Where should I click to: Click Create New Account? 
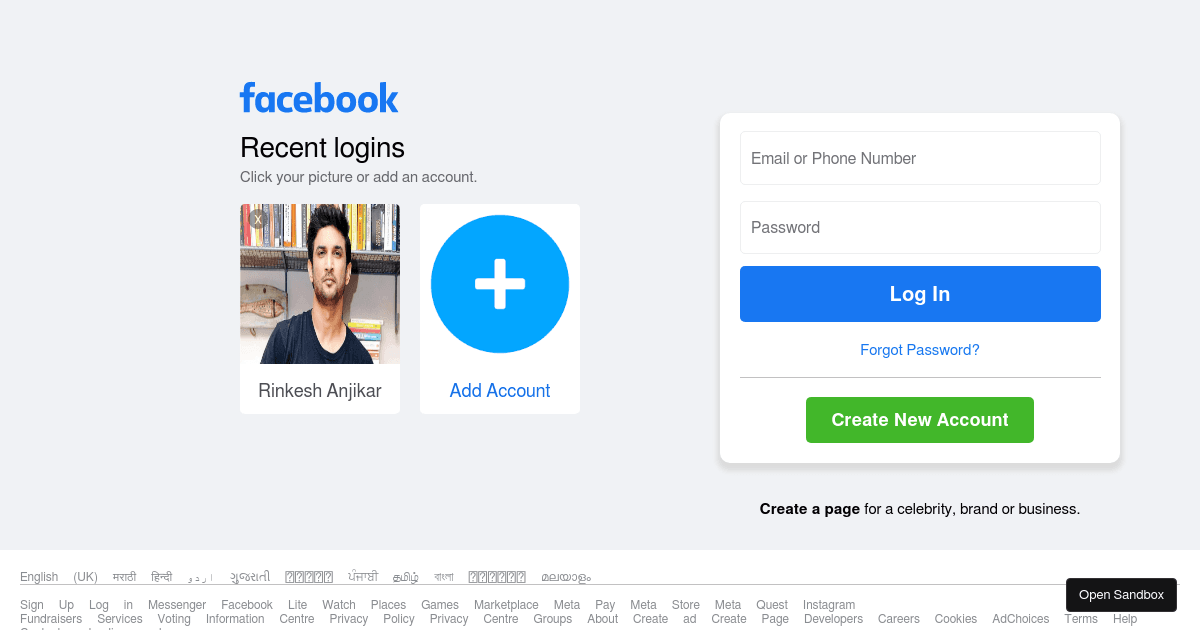pos(919,419)
